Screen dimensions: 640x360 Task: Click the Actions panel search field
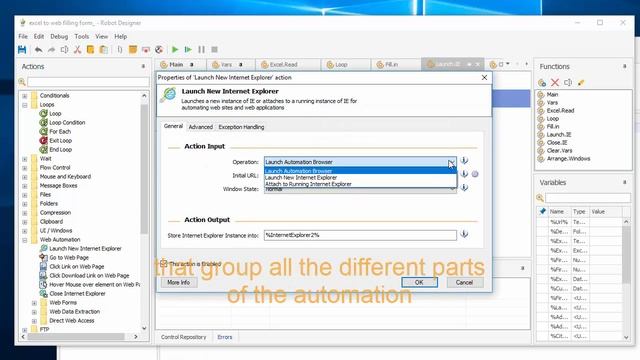pos(87,82)
